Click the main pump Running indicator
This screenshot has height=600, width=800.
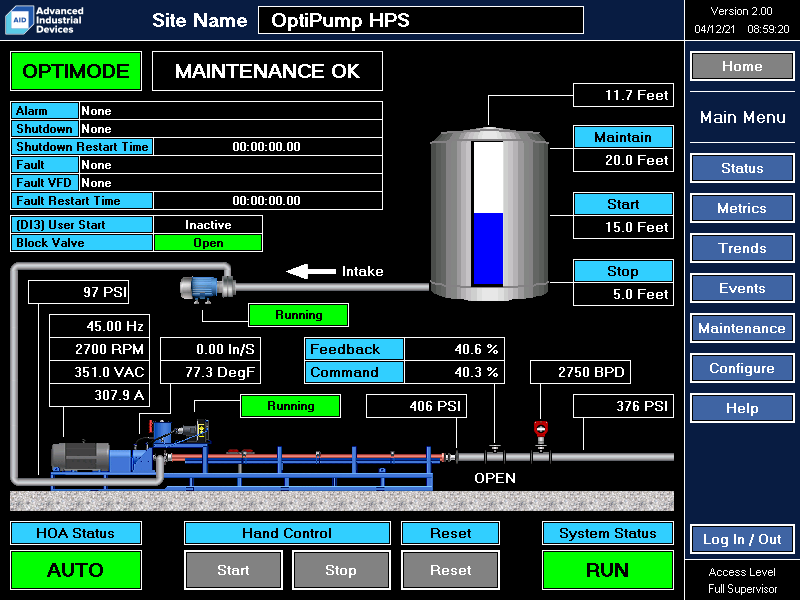(290, 406)
